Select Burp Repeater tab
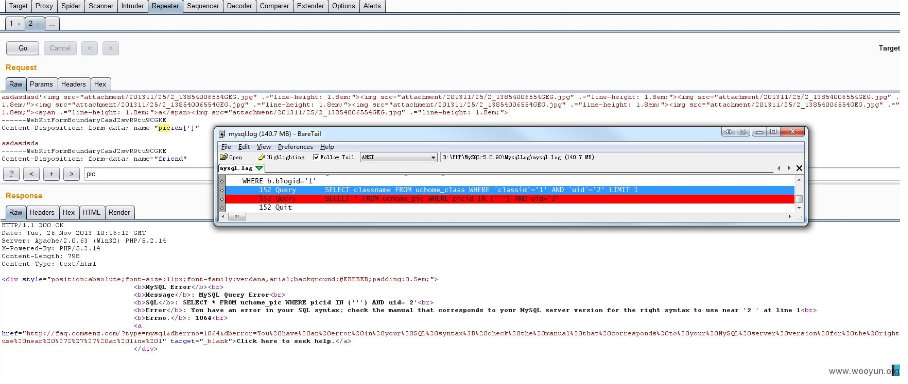The image size is (908, 384). point(166,6)
